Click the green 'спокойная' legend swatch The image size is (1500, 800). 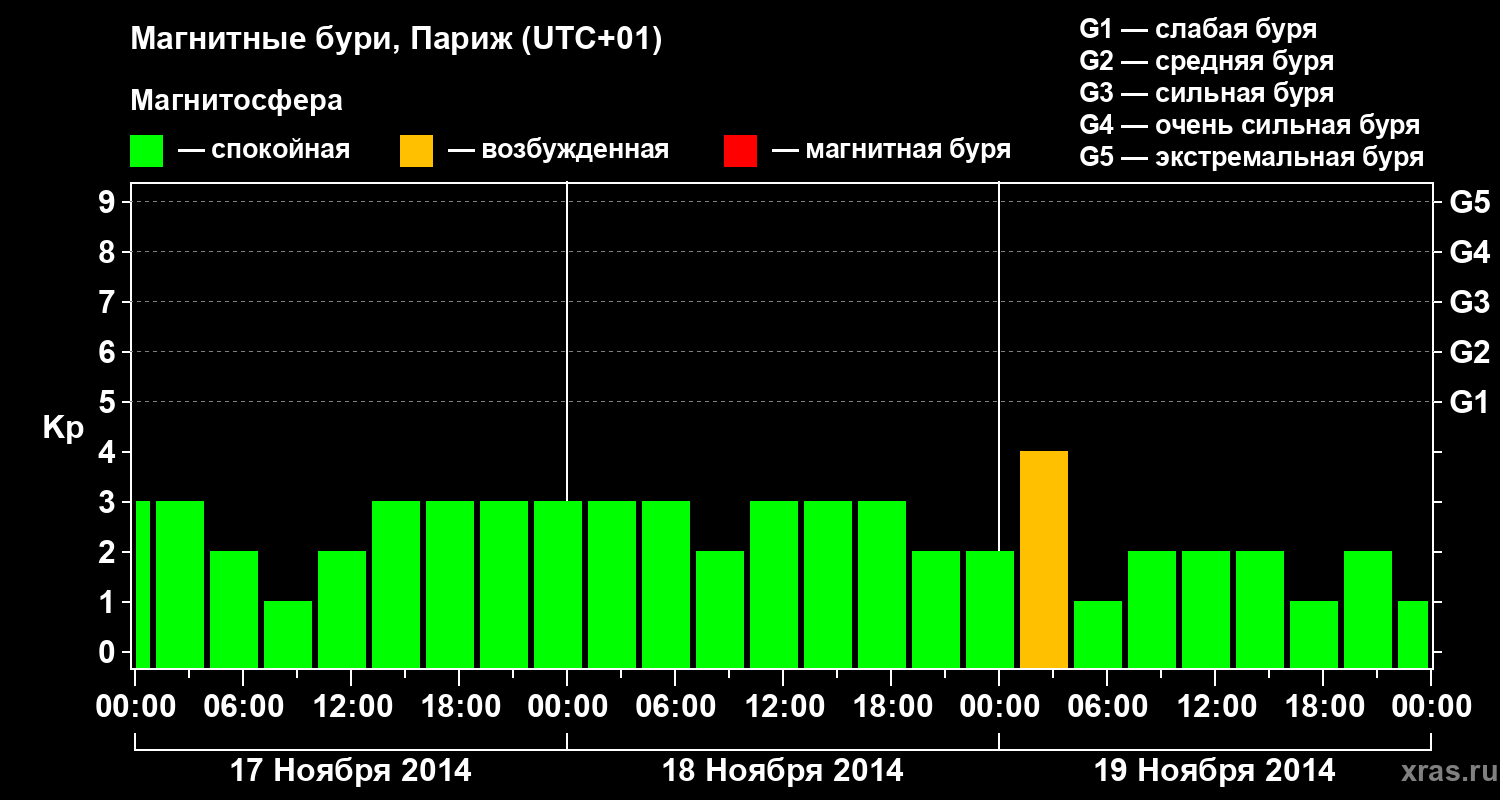pos(147,151)
